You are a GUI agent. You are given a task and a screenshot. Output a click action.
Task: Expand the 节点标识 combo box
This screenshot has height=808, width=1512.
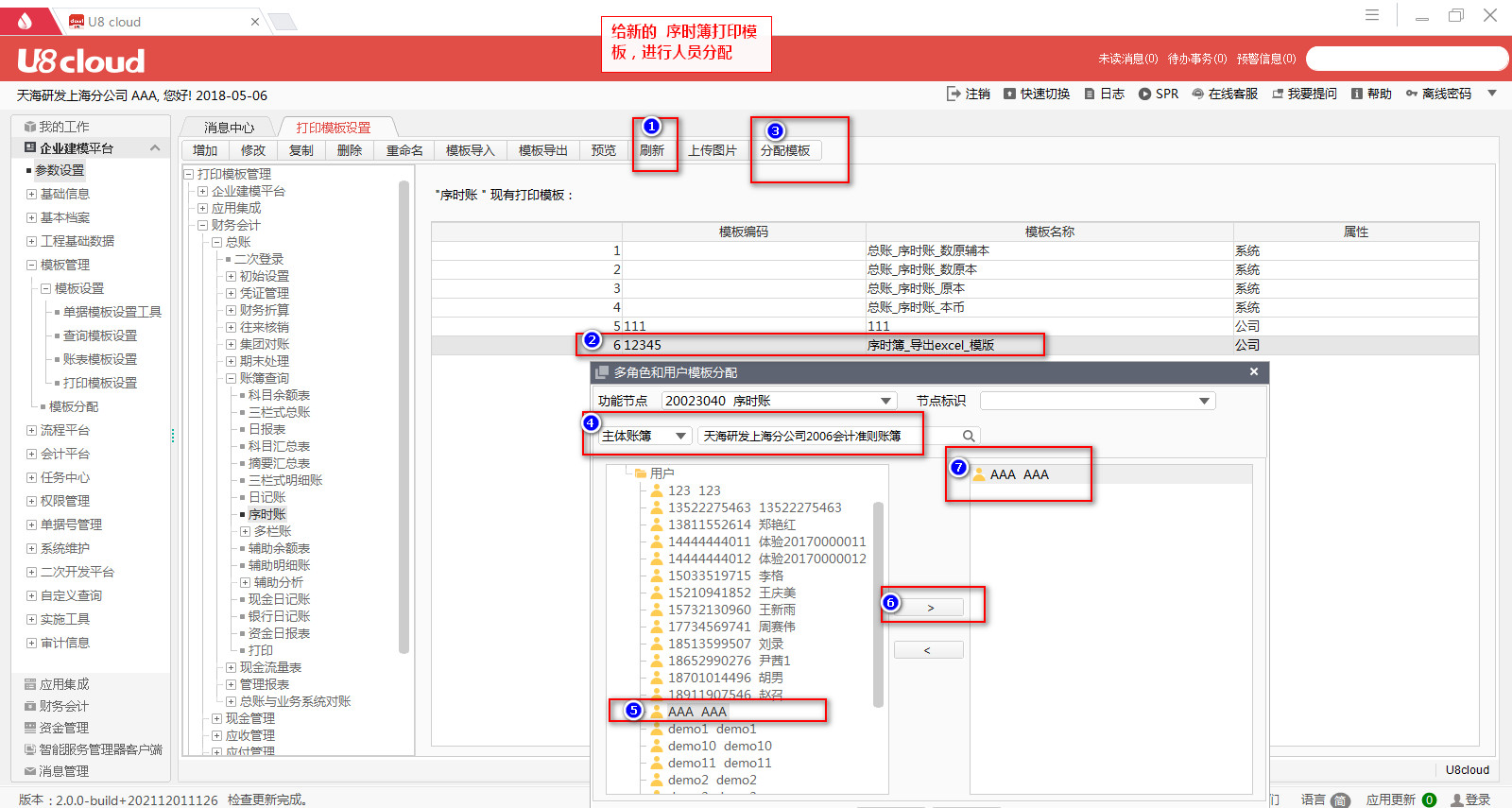pyautogui.click(x=1204, y=401)
